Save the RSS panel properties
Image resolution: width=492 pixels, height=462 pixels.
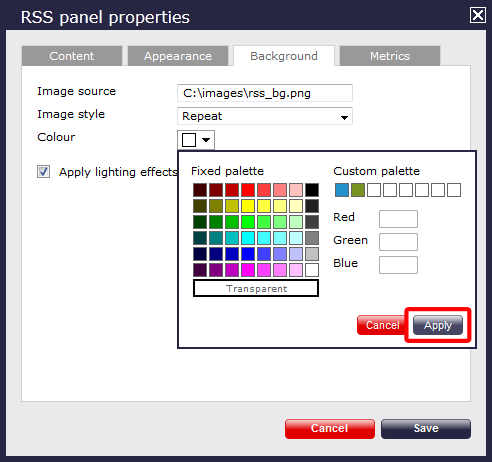tap(426, 429)
